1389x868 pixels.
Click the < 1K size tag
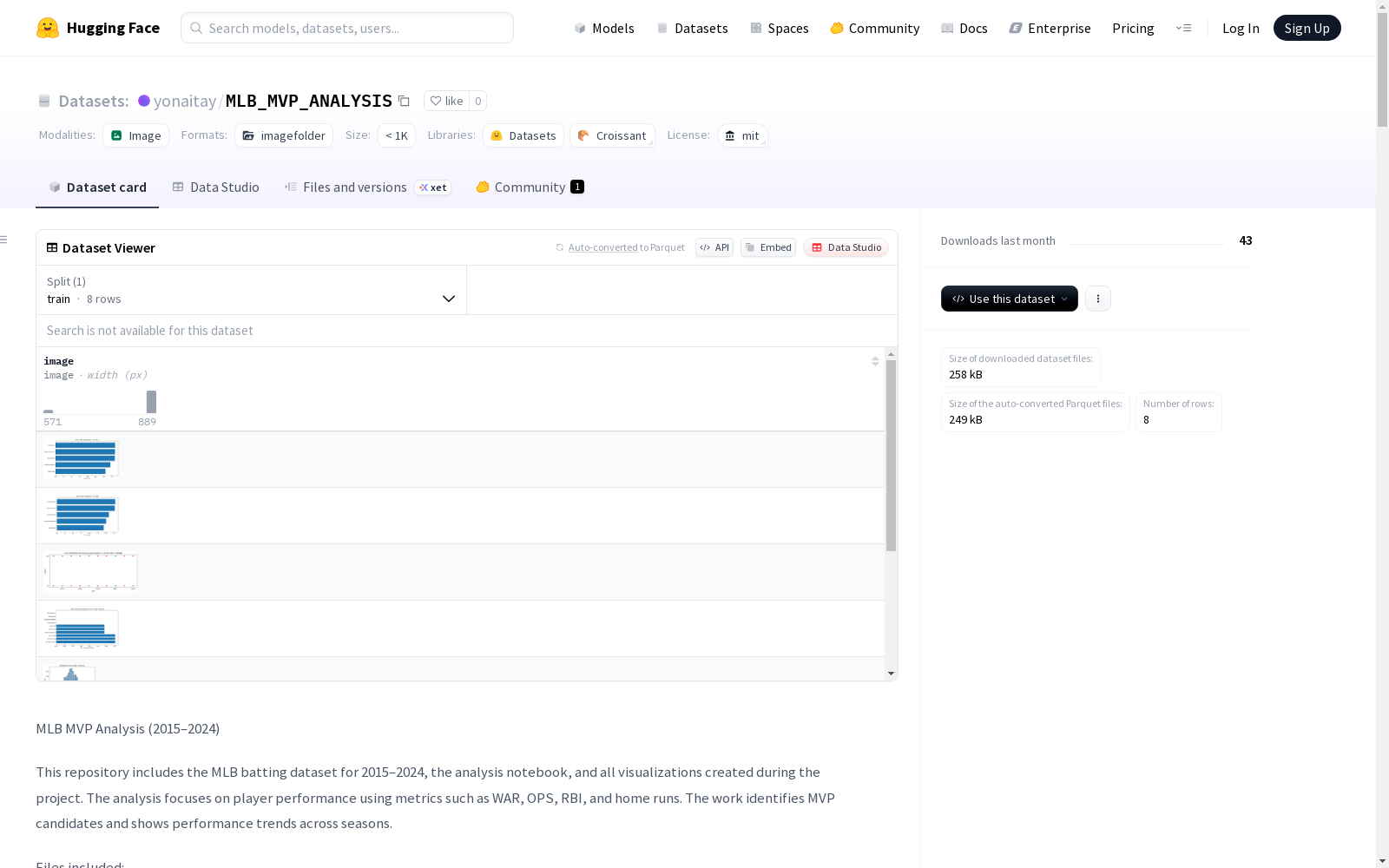click(397, 135)
